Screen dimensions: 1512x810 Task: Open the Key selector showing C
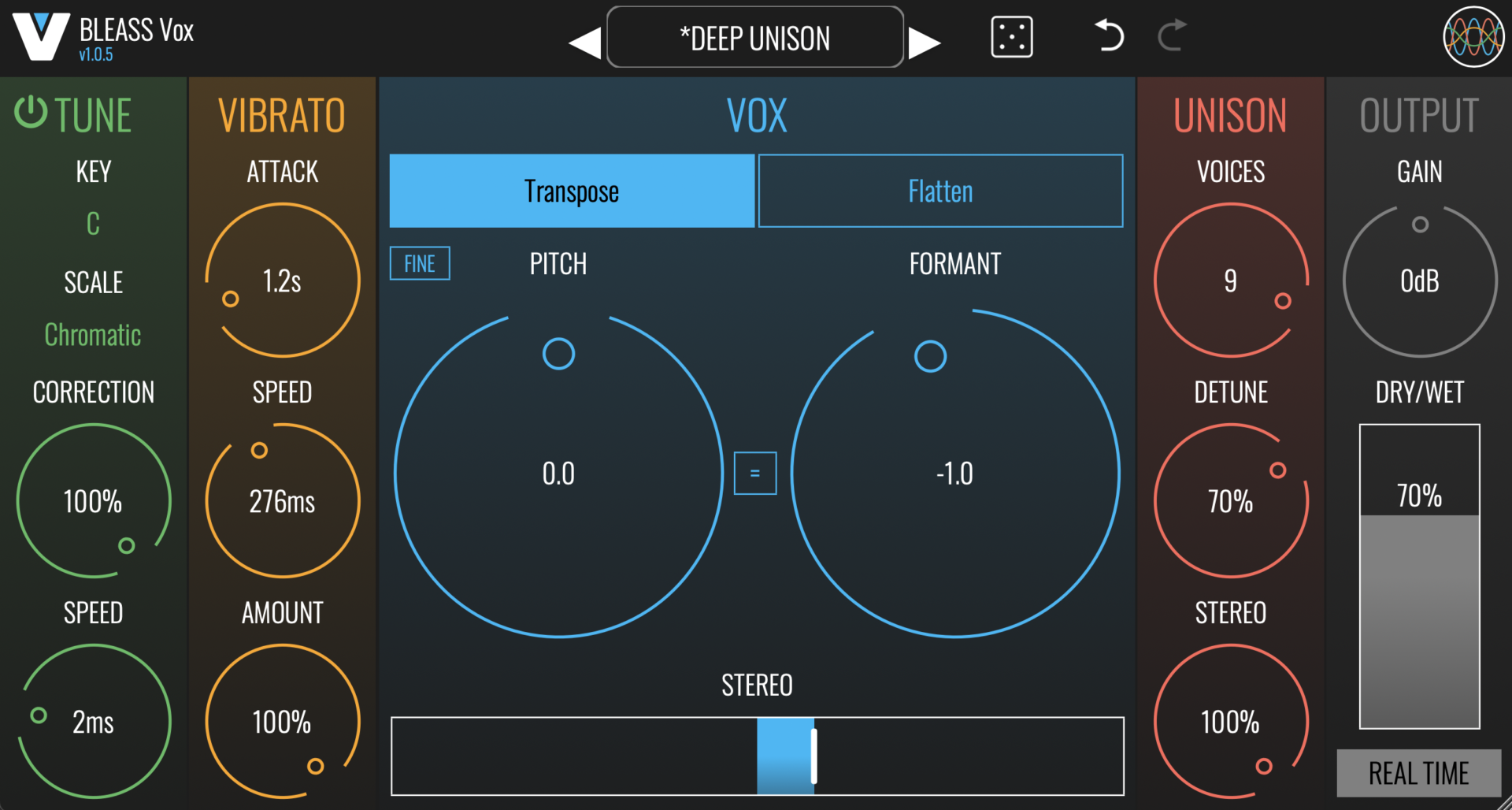93,224
